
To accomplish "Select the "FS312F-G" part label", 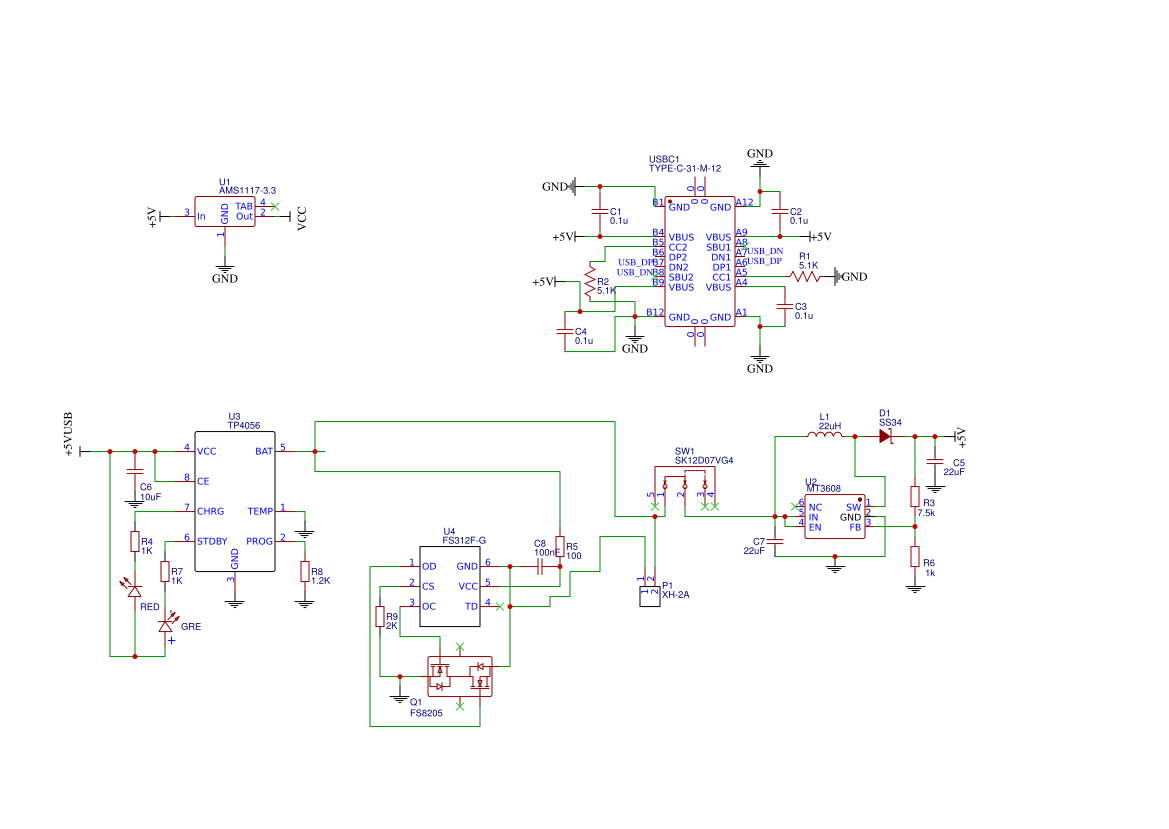I will (x=464, y=540).
